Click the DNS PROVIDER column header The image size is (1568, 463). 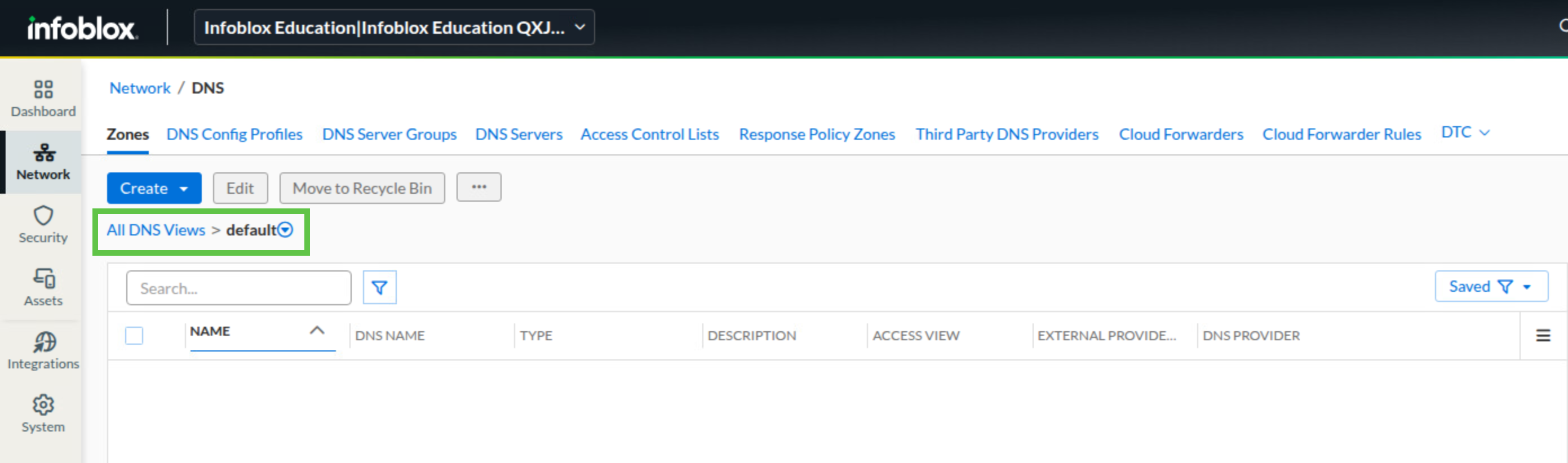point(1251,335)
